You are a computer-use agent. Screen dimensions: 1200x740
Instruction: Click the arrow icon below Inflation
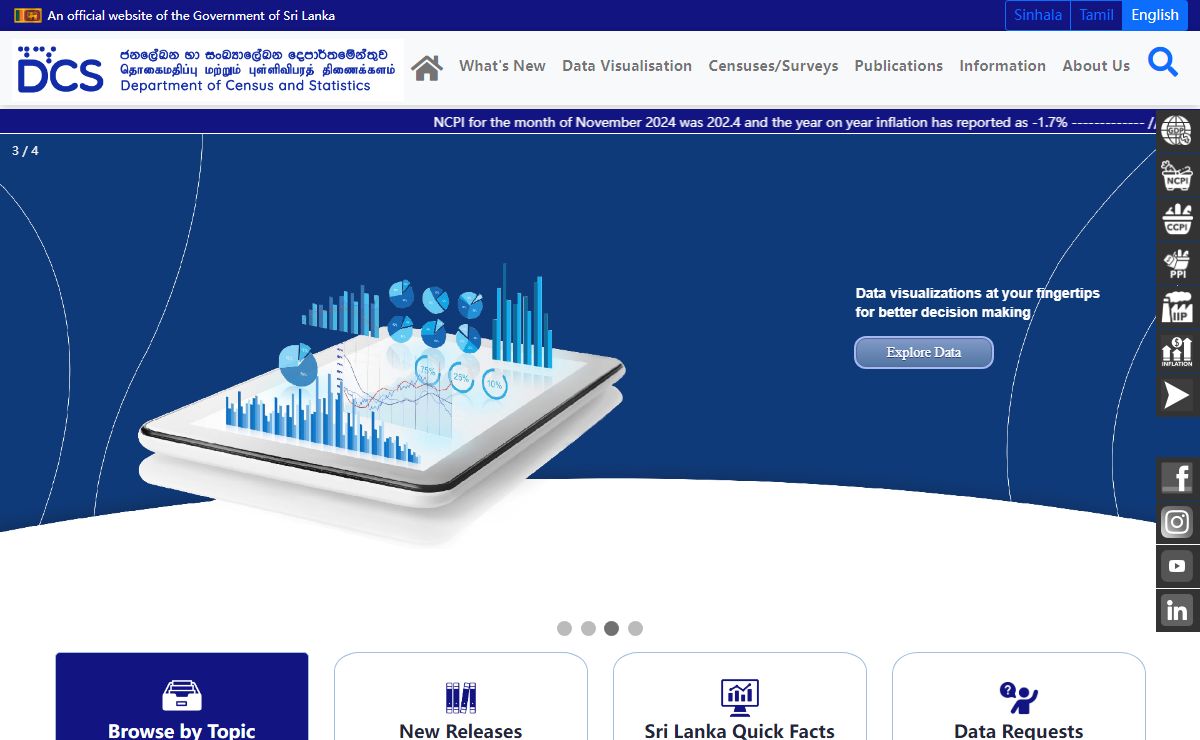(1178, 395)
